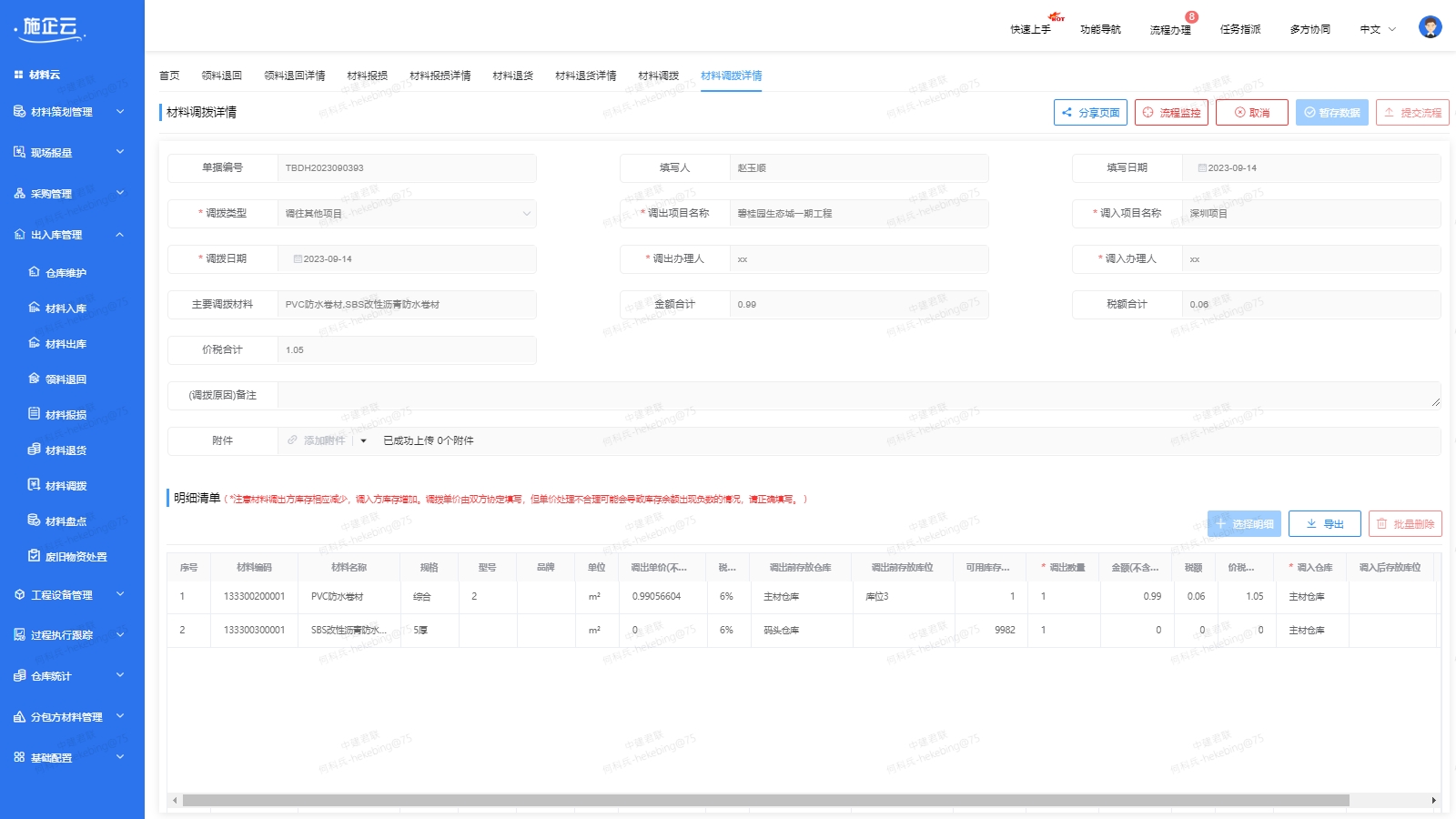This screenshot has width=1456, height=819.
Task: Click the (调拨原因)备注 text area
Action: [x=859, y=396]
